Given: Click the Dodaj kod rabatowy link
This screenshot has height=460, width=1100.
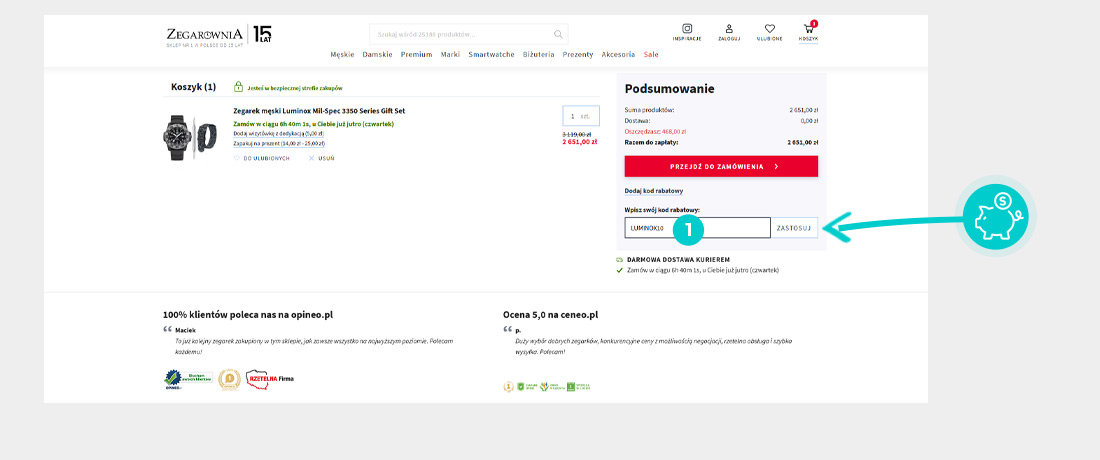Looking at the screenshot, I should pos(654,191).
